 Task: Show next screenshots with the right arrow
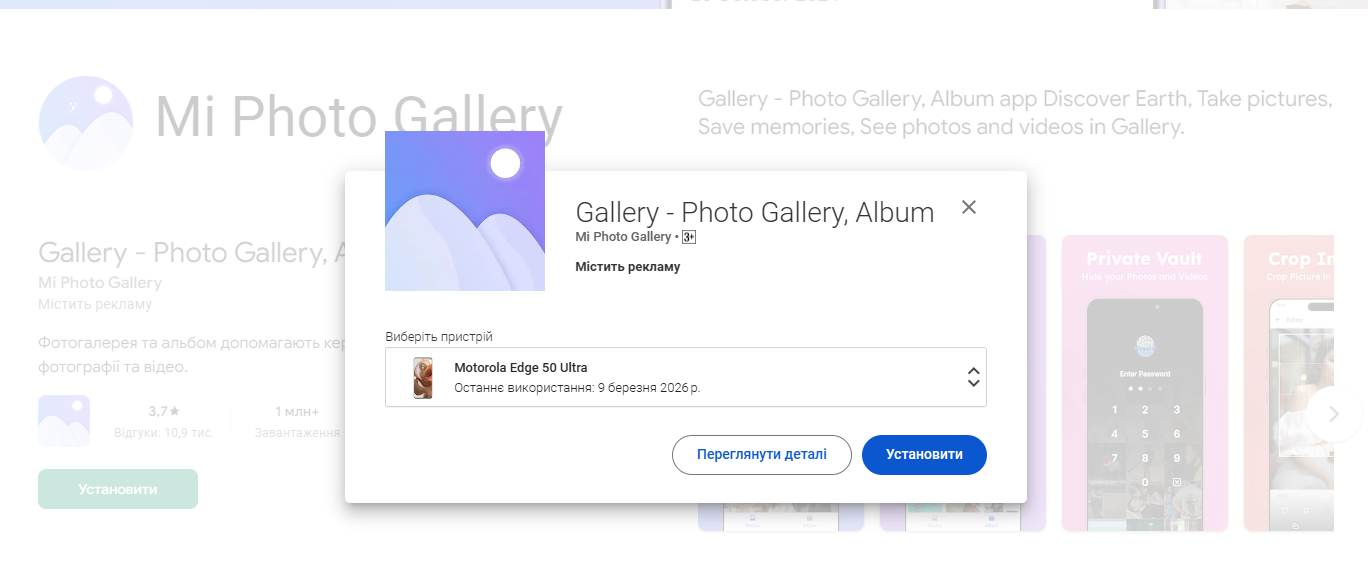point(1334,414)
